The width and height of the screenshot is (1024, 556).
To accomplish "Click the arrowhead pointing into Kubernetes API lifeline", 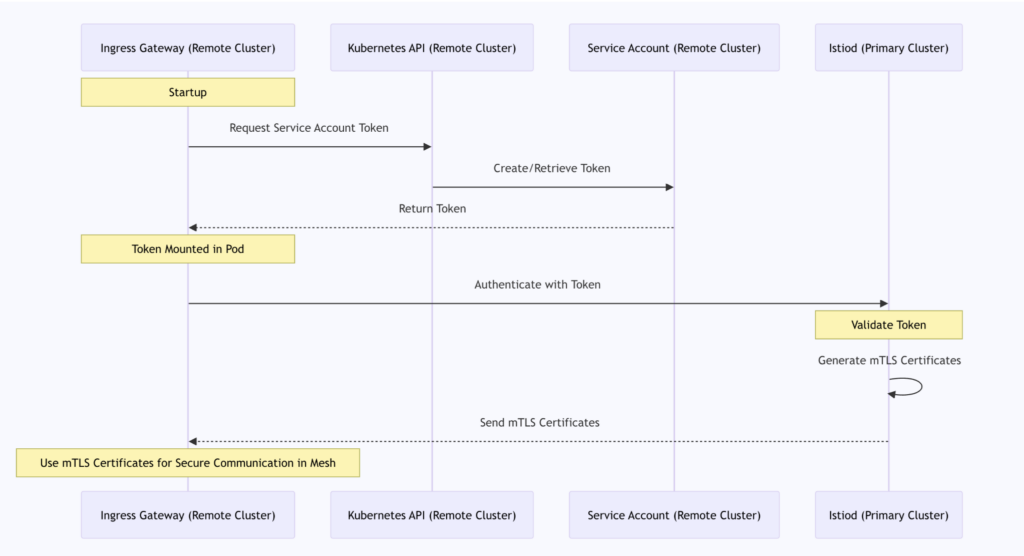I will pyautogui.click(x=426, y=147).
